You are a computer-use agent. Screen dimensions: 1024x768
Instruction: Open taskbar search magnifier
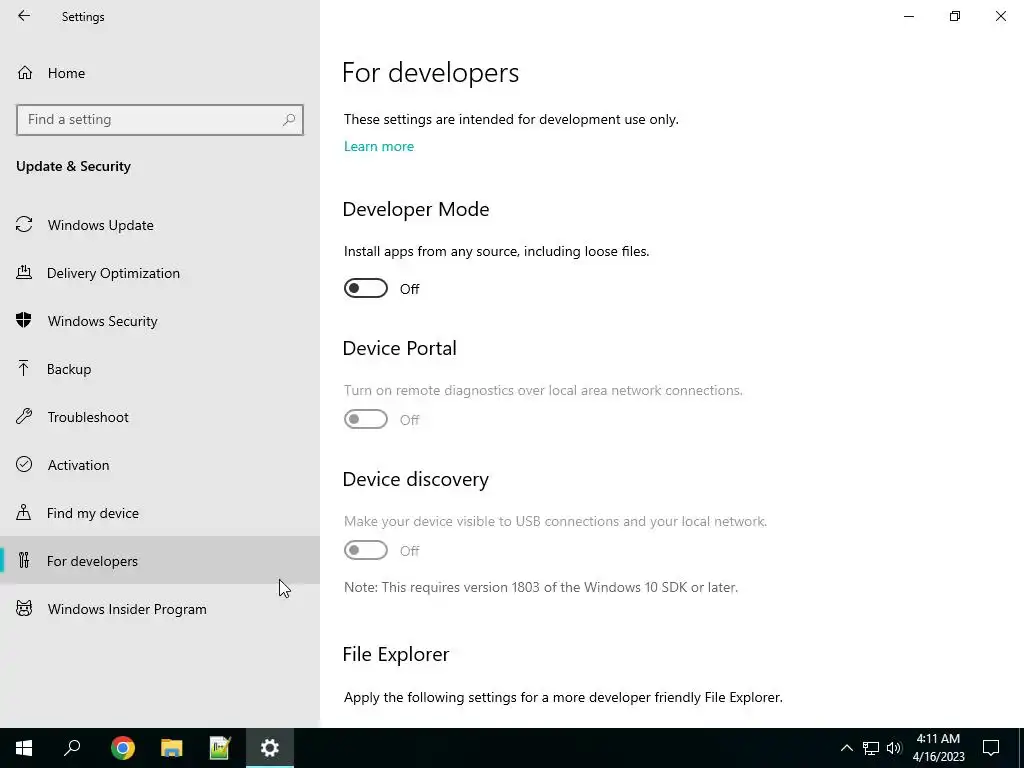click(72, 748)
